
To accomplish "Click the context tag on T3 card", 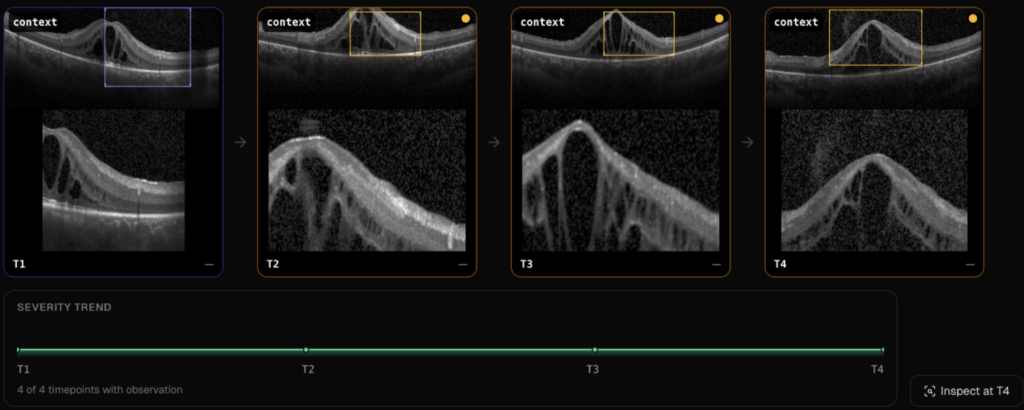I will pyautogui.click(x=542, y=22).
